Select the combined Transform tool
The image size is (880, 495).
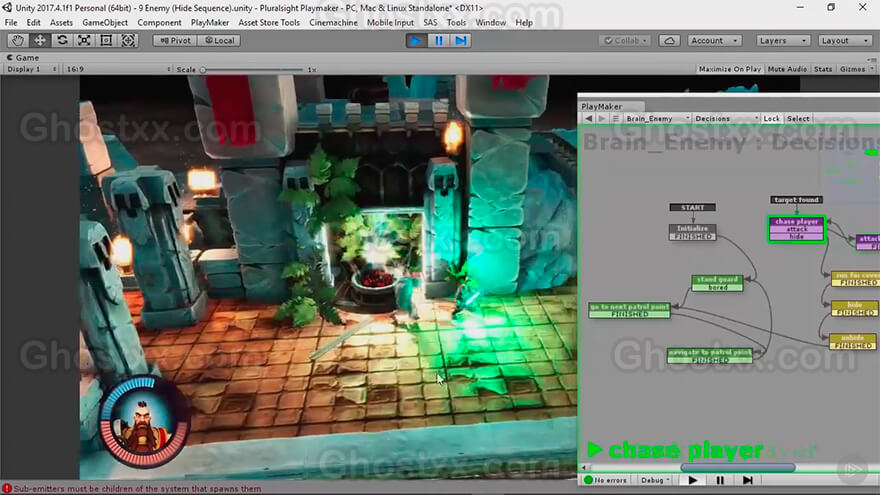click(x=128, y=40)
